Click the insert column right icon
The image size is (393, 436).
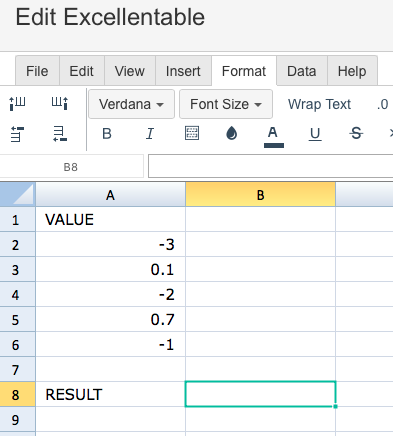pos(60,103)
